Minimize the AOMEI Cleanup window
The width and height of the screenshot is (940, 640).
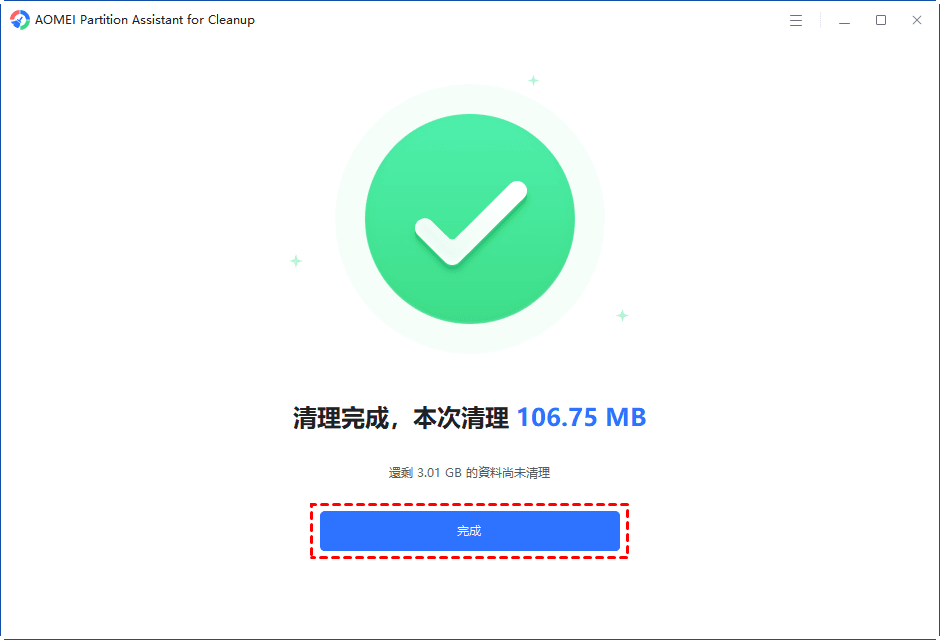[844, 20]
